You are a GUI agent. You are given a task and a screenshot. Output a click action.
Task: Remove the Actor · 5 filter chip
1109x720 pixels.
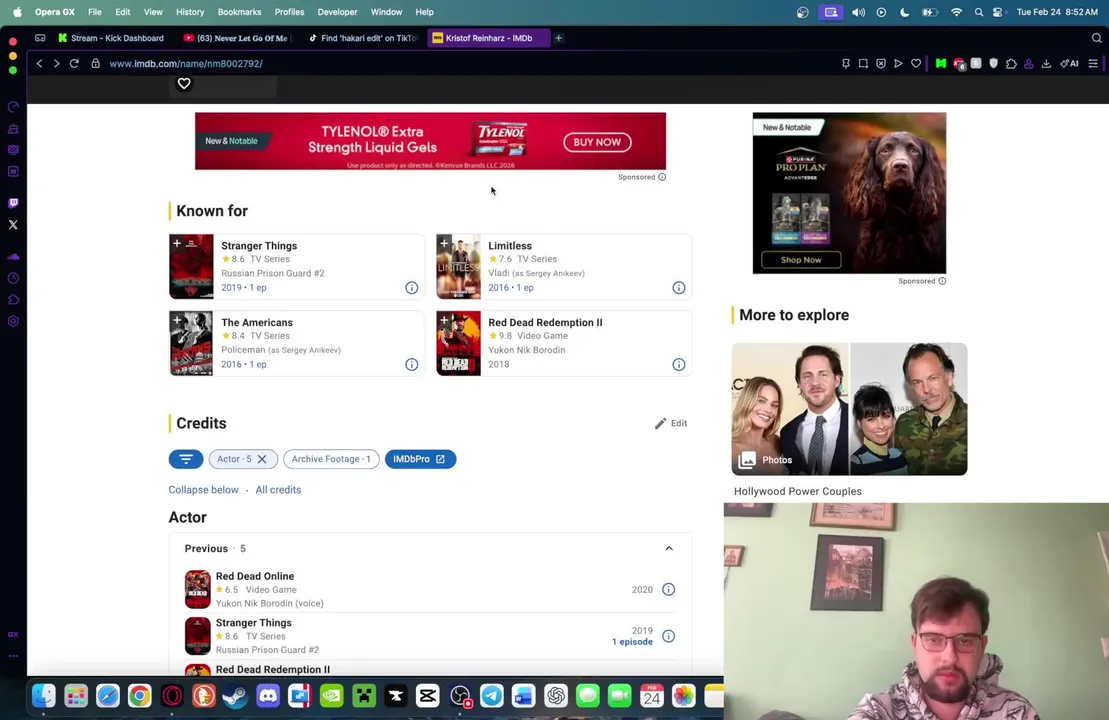tap(262, 459)
